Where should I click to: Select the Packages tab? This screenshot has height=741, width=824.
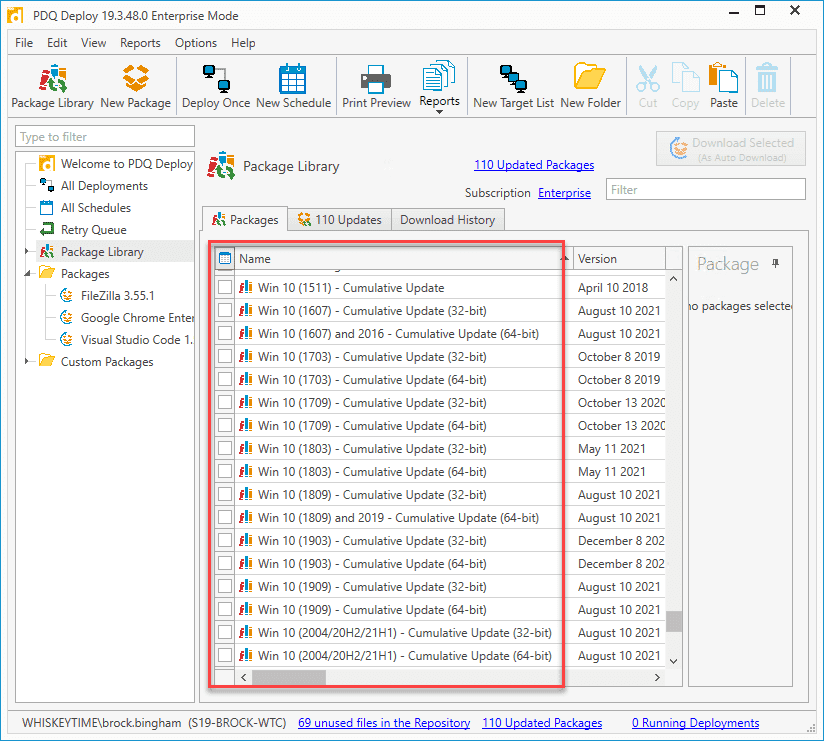(x=245, y=219)
